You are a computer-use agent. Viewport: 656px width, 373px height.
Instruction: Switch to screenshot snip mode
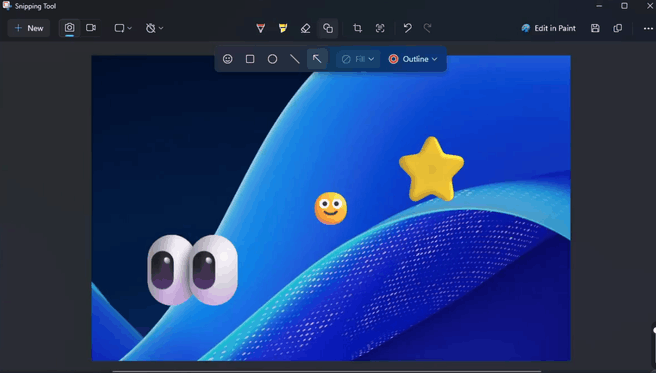(x=69, y=28)
